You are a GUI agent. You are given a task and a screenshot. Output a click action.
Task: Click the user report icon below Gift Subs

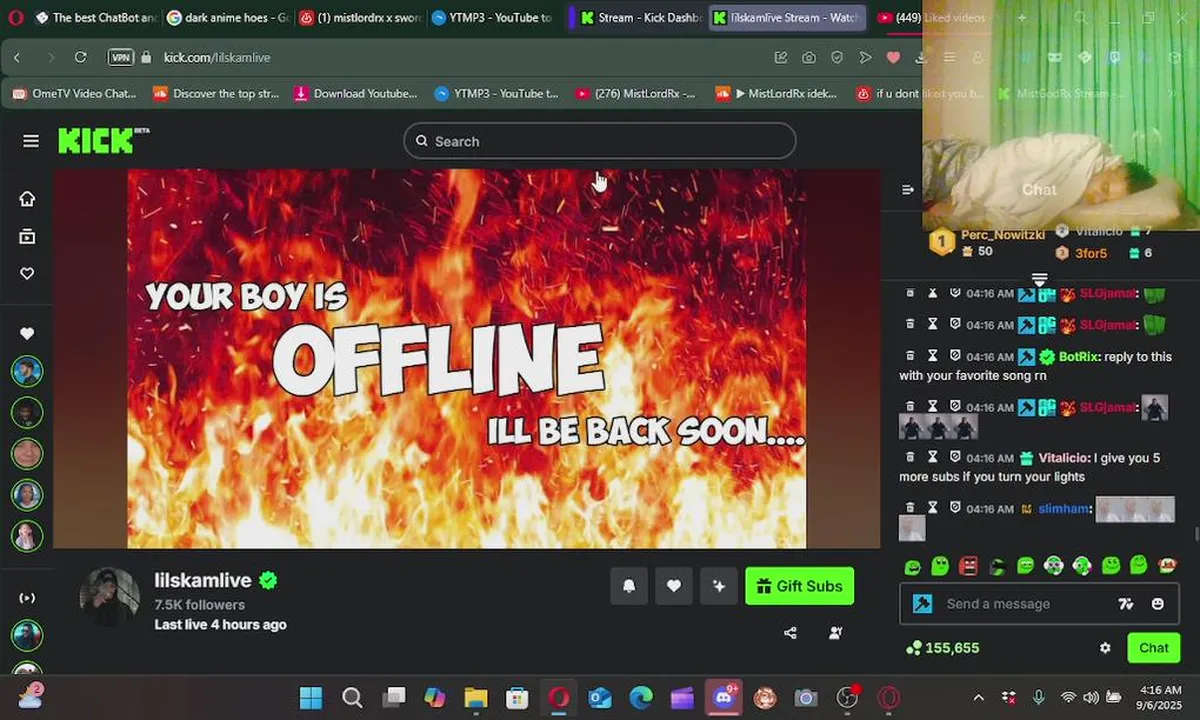pyautogui.click(x=836, y=632)
